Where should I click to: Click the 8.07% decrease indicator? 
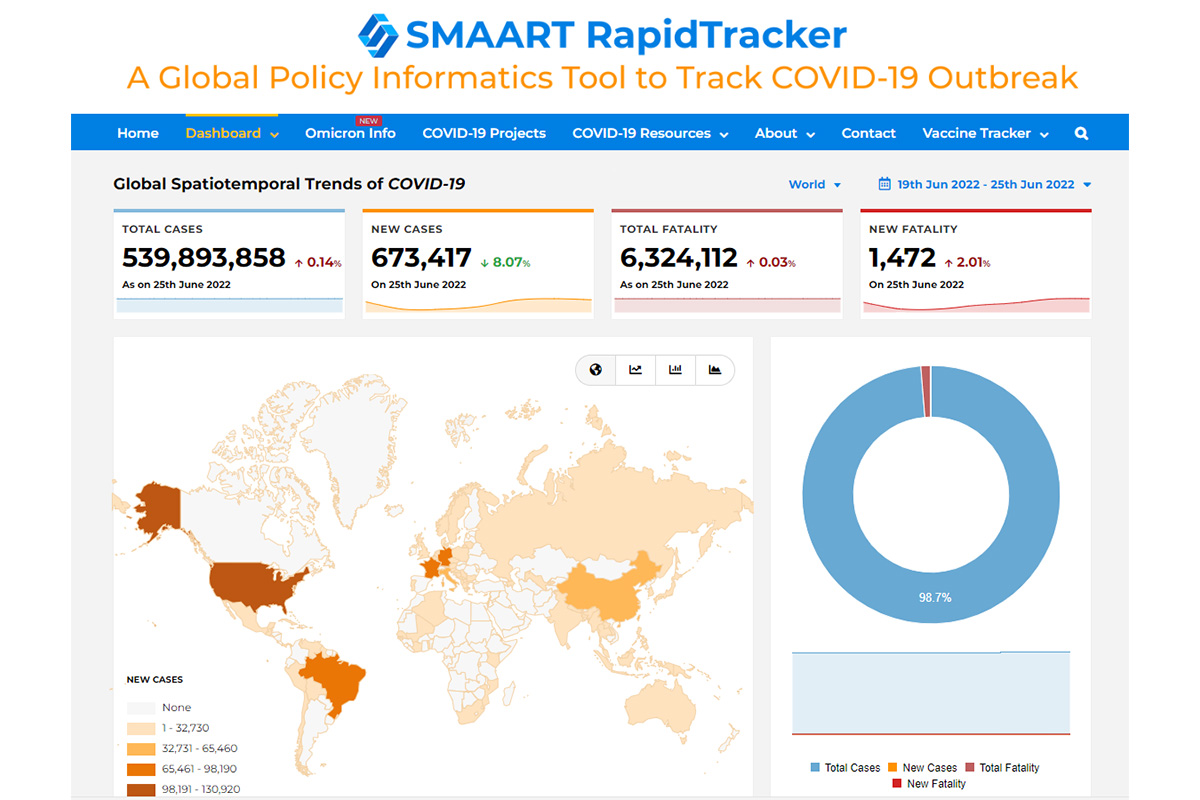[505, 263]
